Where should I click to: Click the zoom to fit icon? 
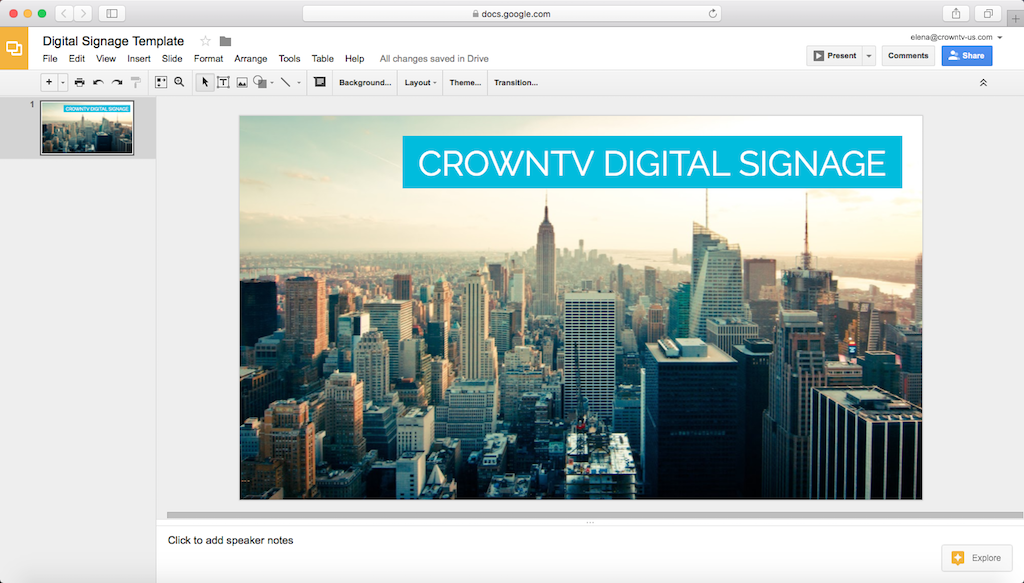pos(161,82)
